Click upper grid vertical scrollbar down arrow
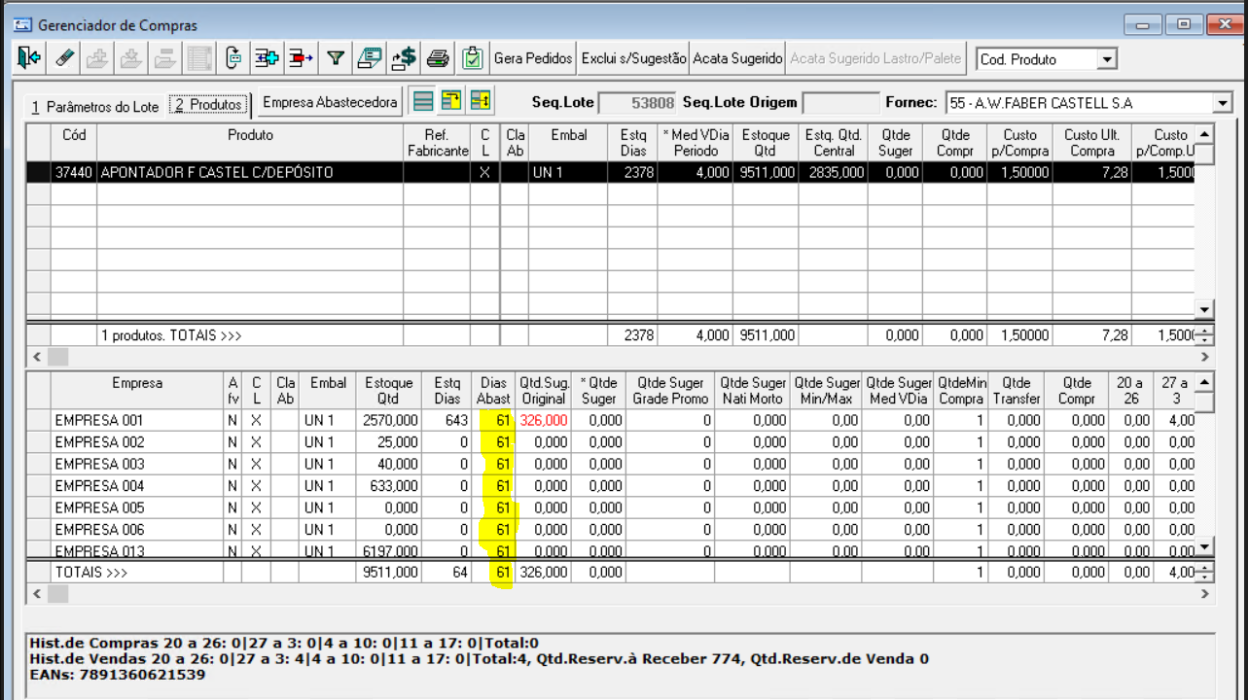The image size is (1248, 700). (x=1204, y=310)
